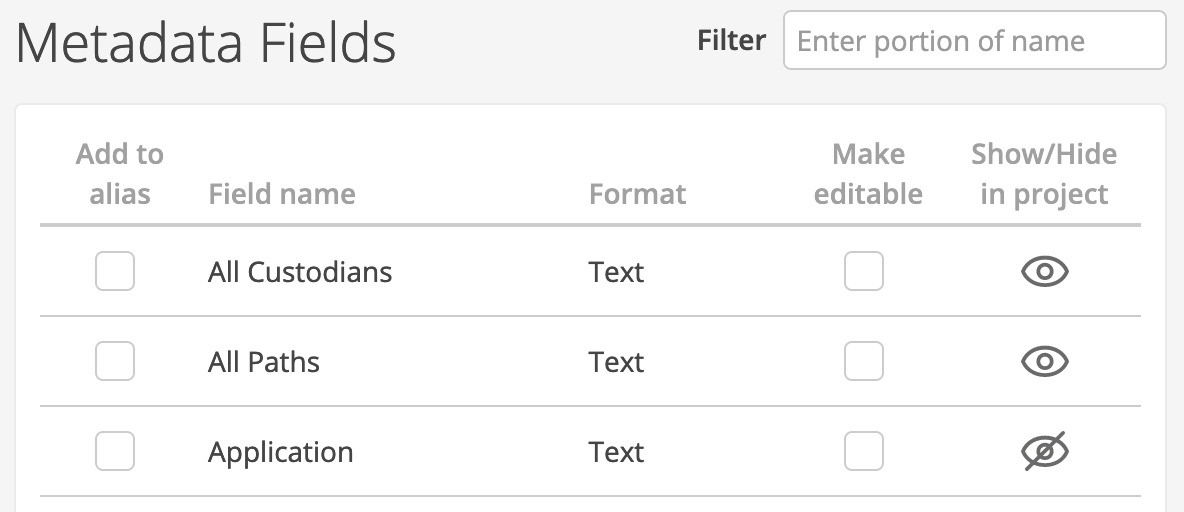Check Add to alias for All Custodians

[115, 271]
